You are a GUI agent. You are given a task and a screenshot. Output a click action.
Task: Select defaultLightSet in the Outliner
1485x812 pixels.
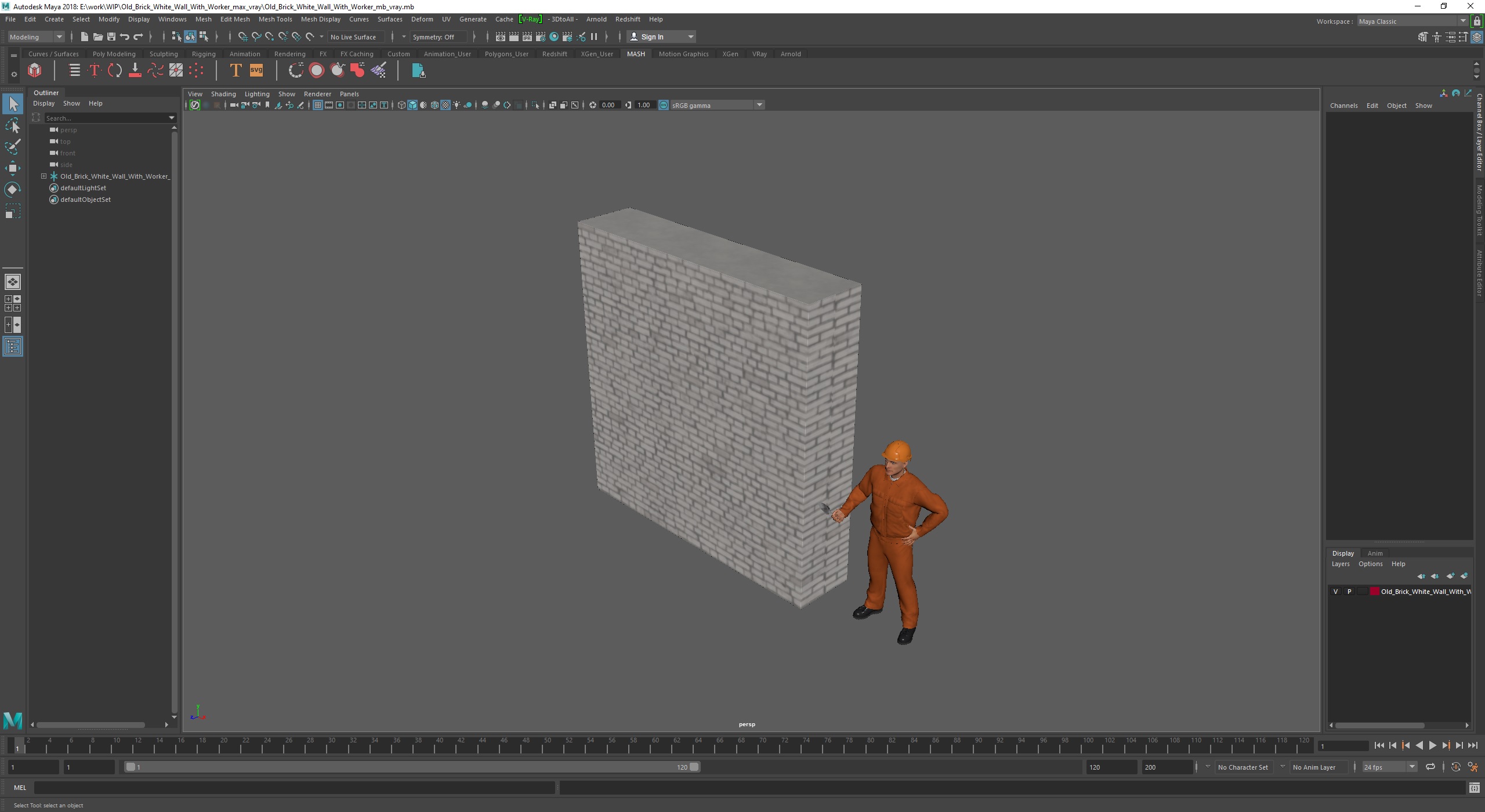click(x=83, y=188)
